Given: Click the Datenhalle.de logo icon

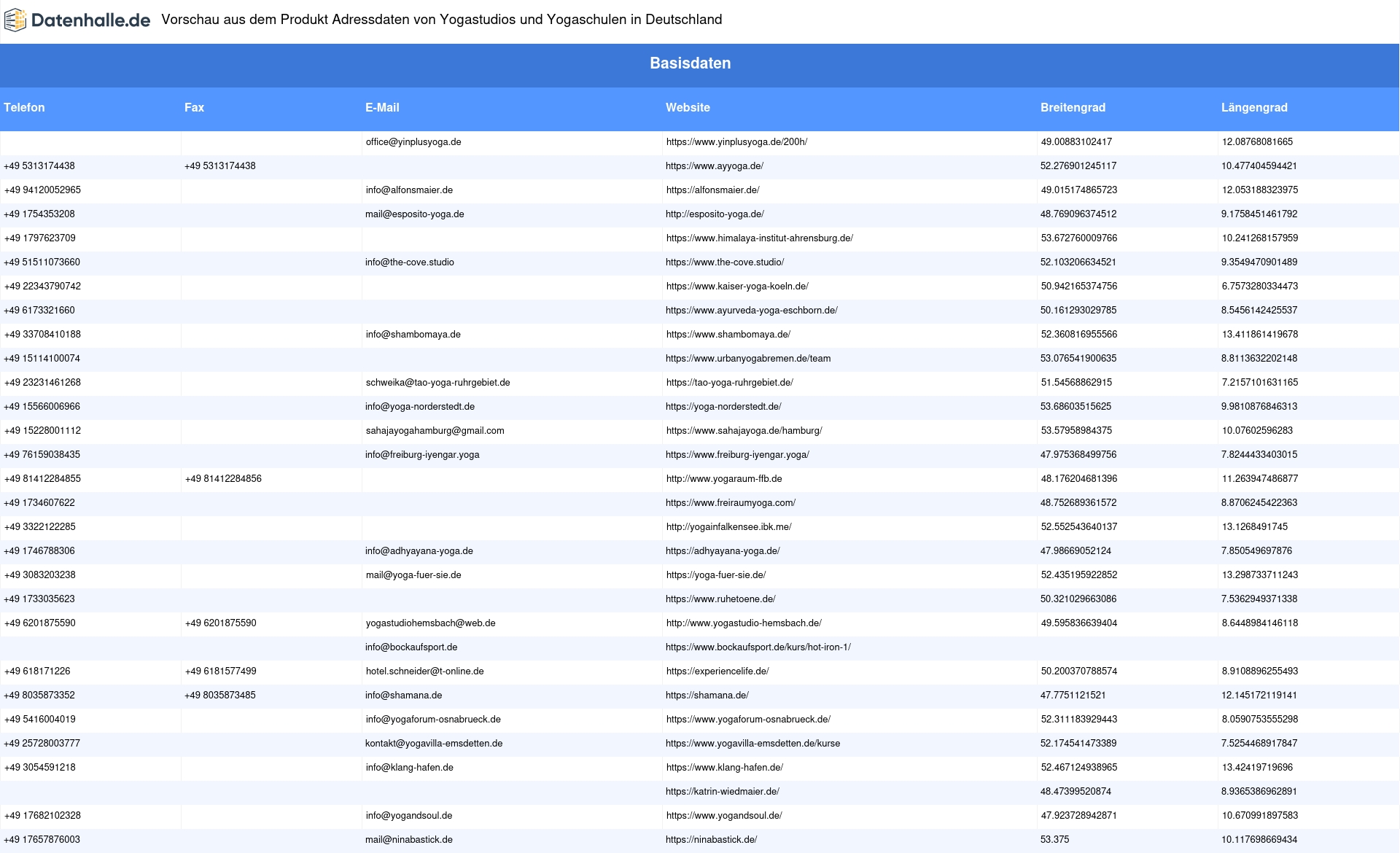Looking at the screenshot, I should pyautogui.click(x=15, y=20).
